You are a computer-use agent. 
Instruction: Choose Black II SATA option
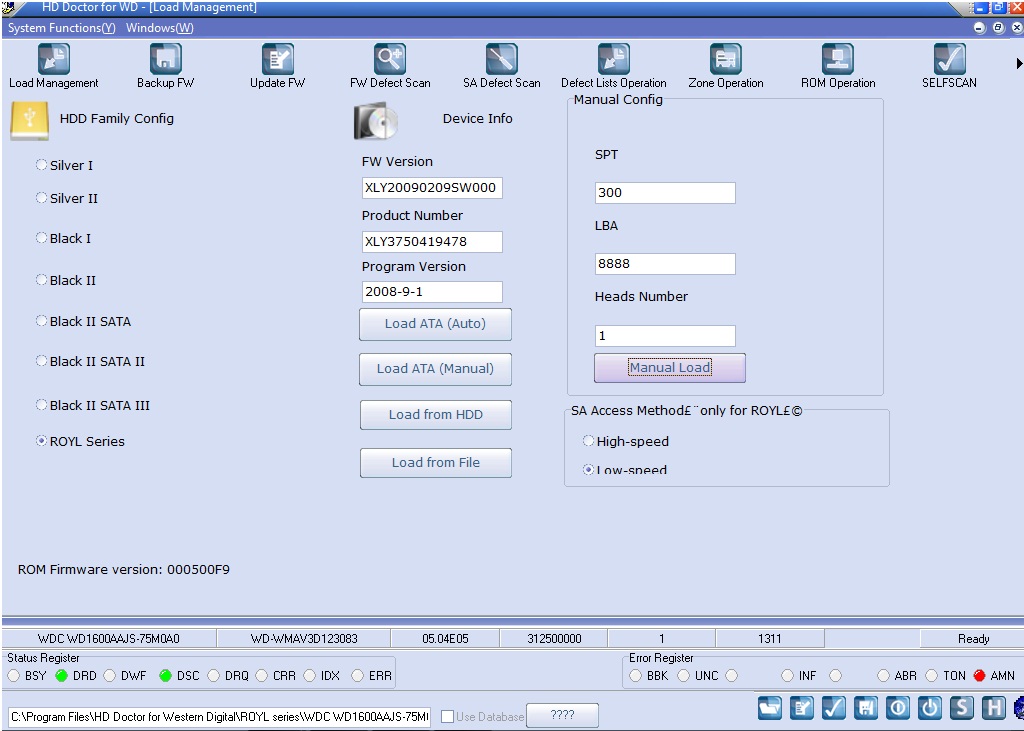tap(42, 321)
